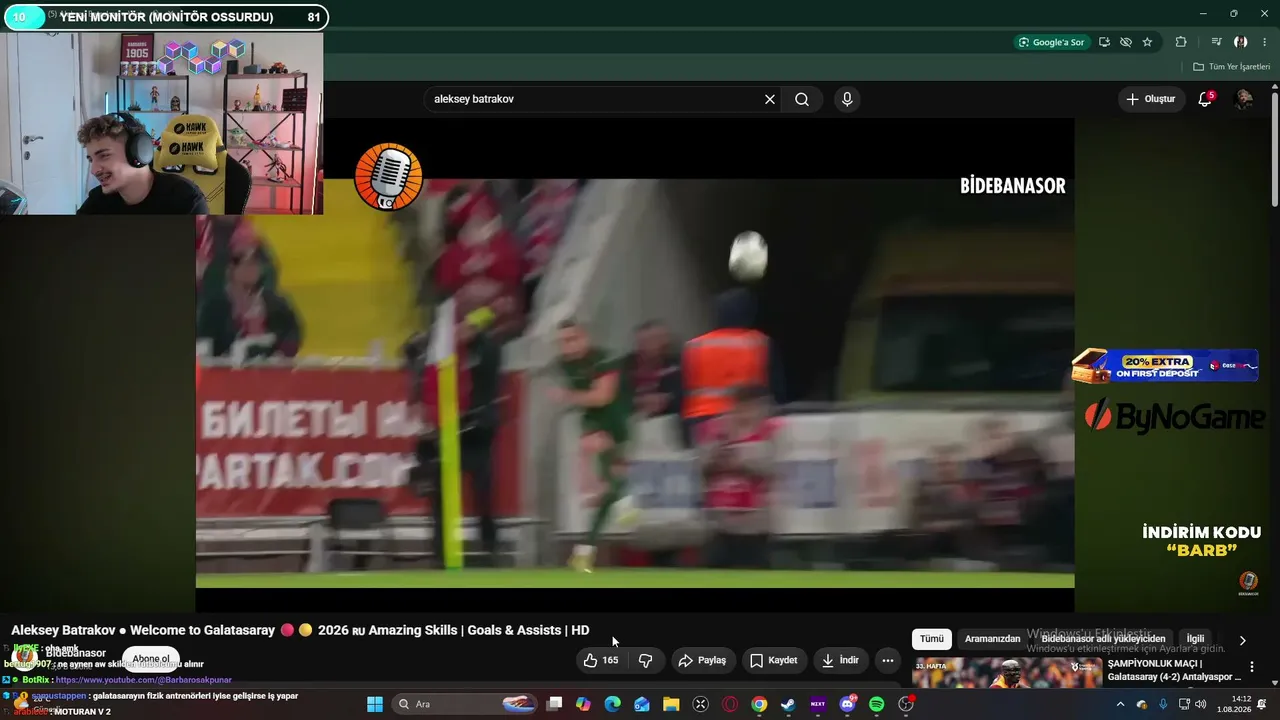The image size is (1280, 720).
Task: Click the install app icon in address bar
Action: 1104,42
